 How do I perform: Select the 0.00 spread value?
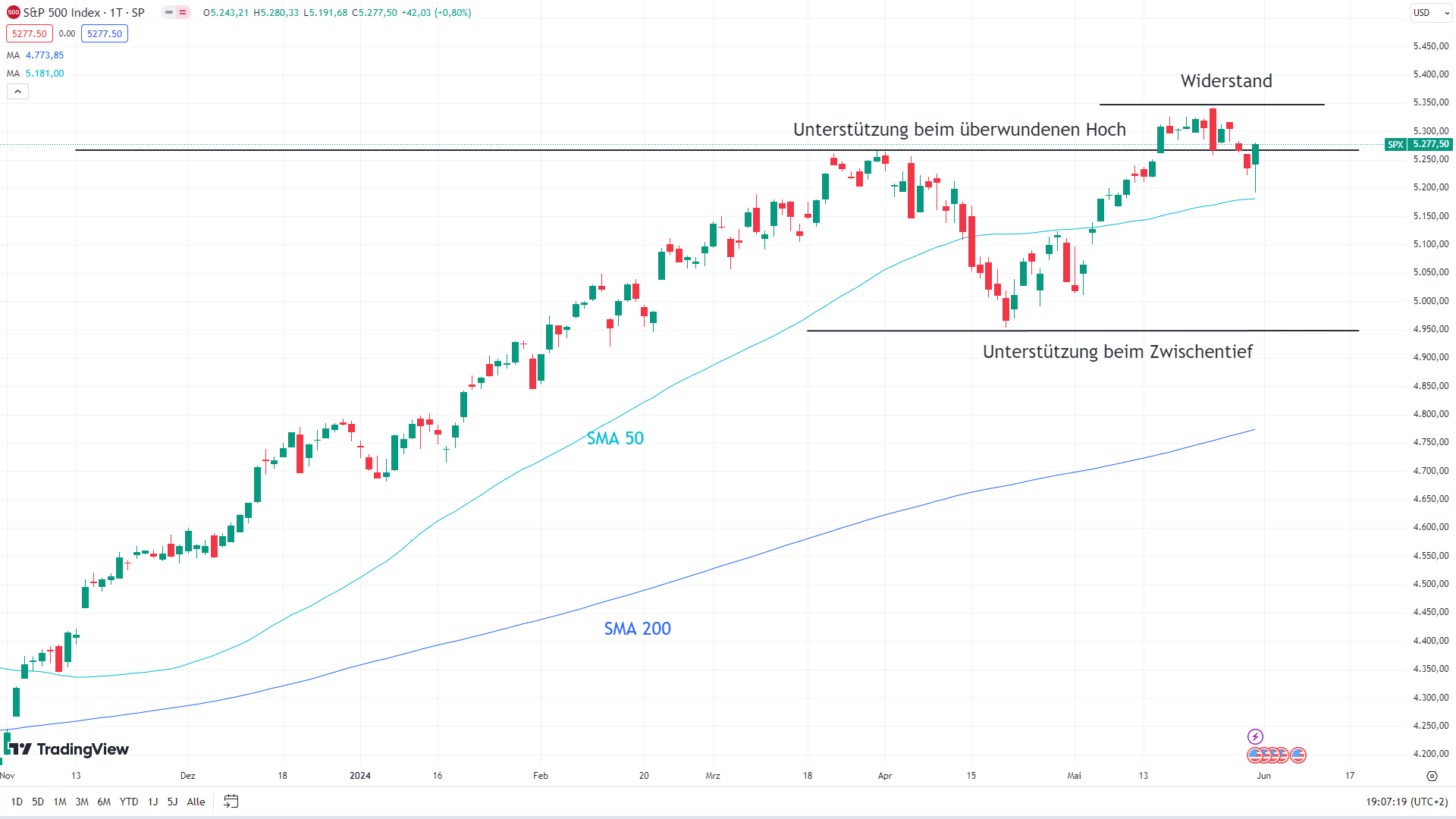pyautogui.click(x=67, y=33)
